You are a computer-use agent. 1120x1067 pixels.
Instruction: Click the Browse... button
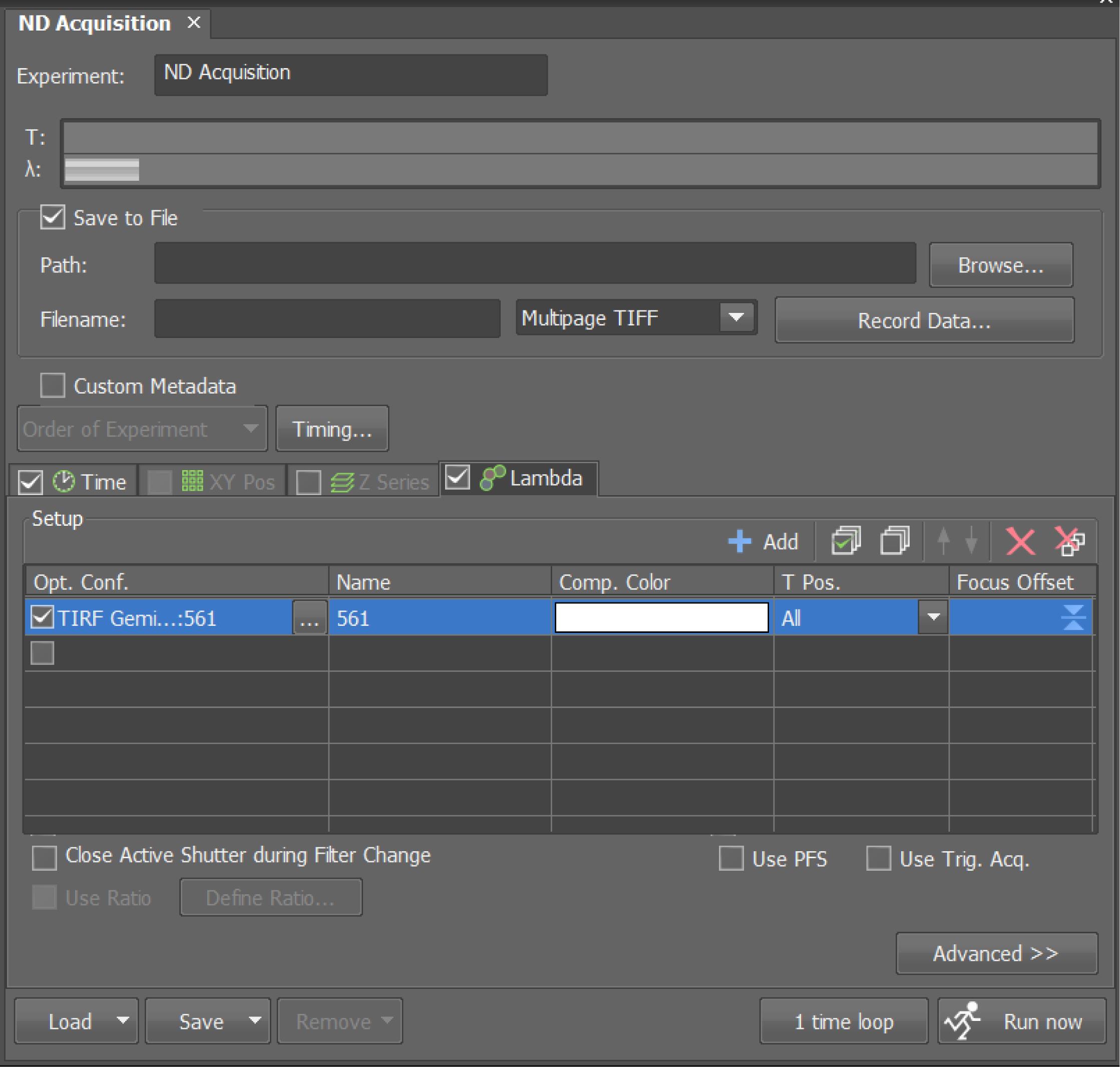click(x=1001, y=265)
